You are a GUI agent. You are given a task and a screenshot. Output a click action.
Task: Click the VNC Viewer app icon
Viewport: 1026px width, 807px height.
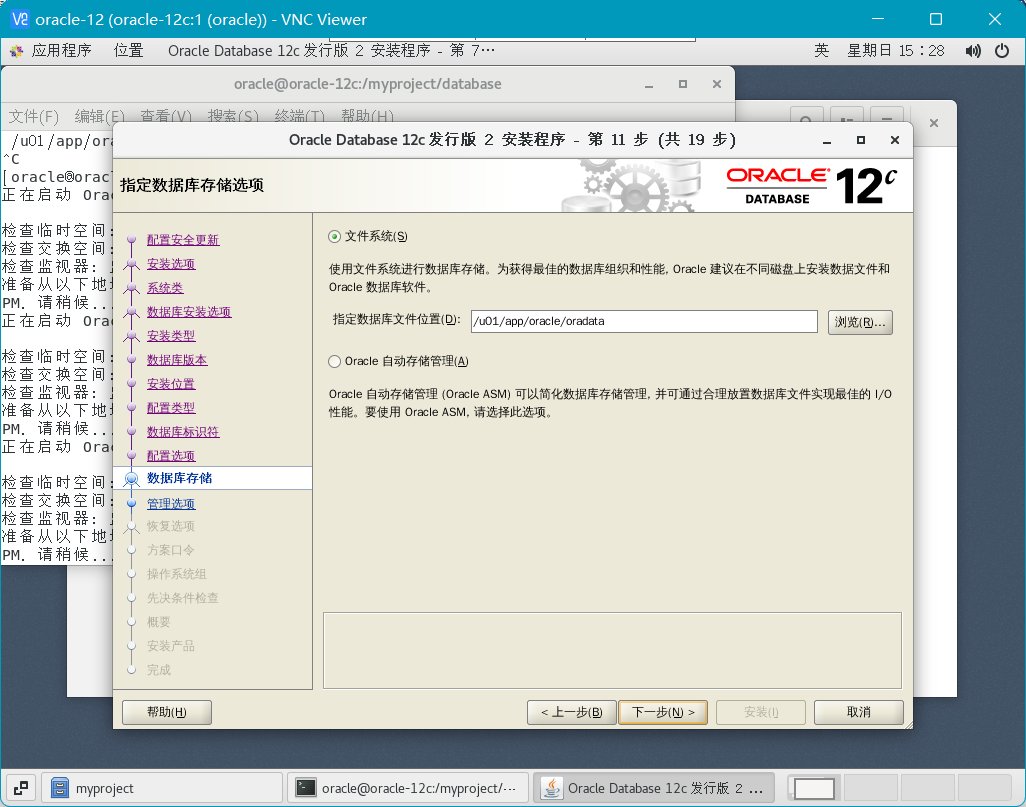coord(20,19)
